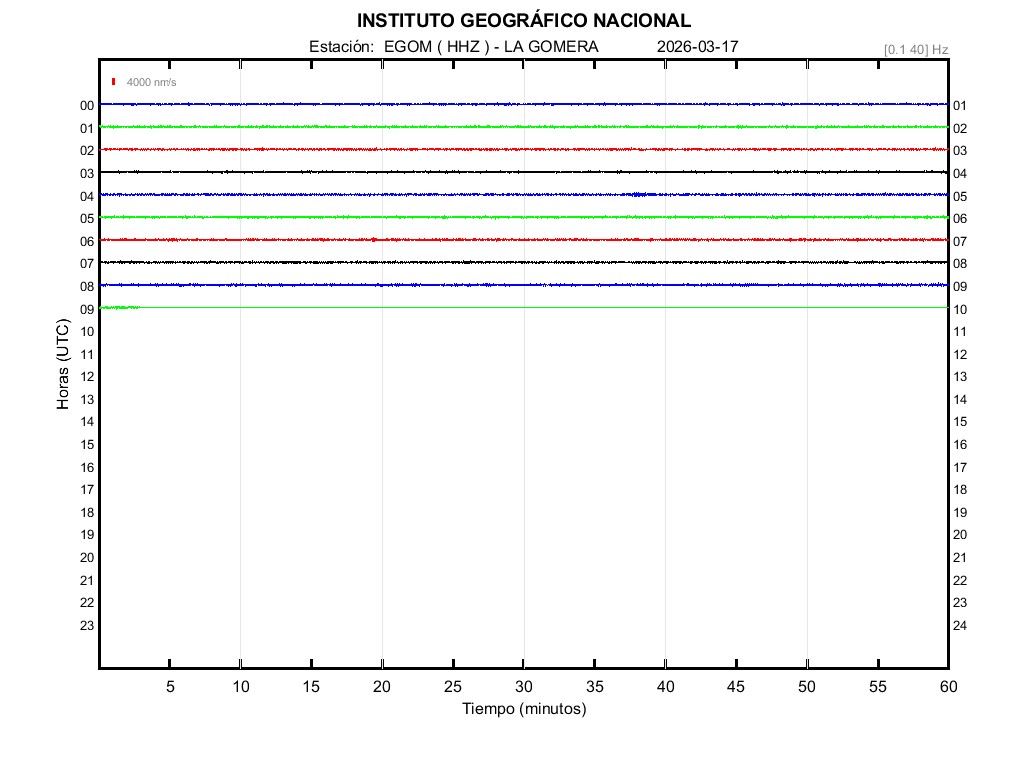
Task: Select the 5 minute tick label
Action: click(170, 687)
